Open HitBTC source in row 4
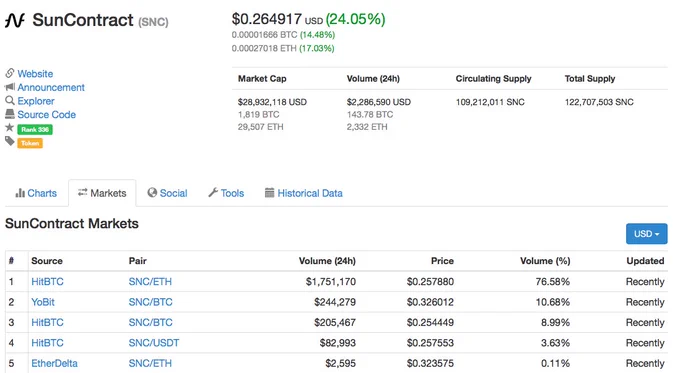 pyautogui.click(x=47, y=343)
